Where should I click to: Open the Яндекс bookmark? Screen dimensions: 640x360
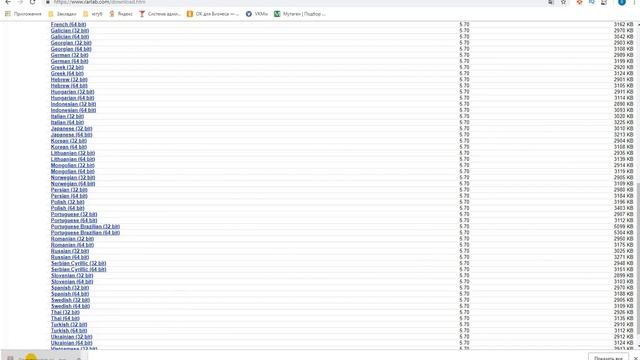[121, 14]
